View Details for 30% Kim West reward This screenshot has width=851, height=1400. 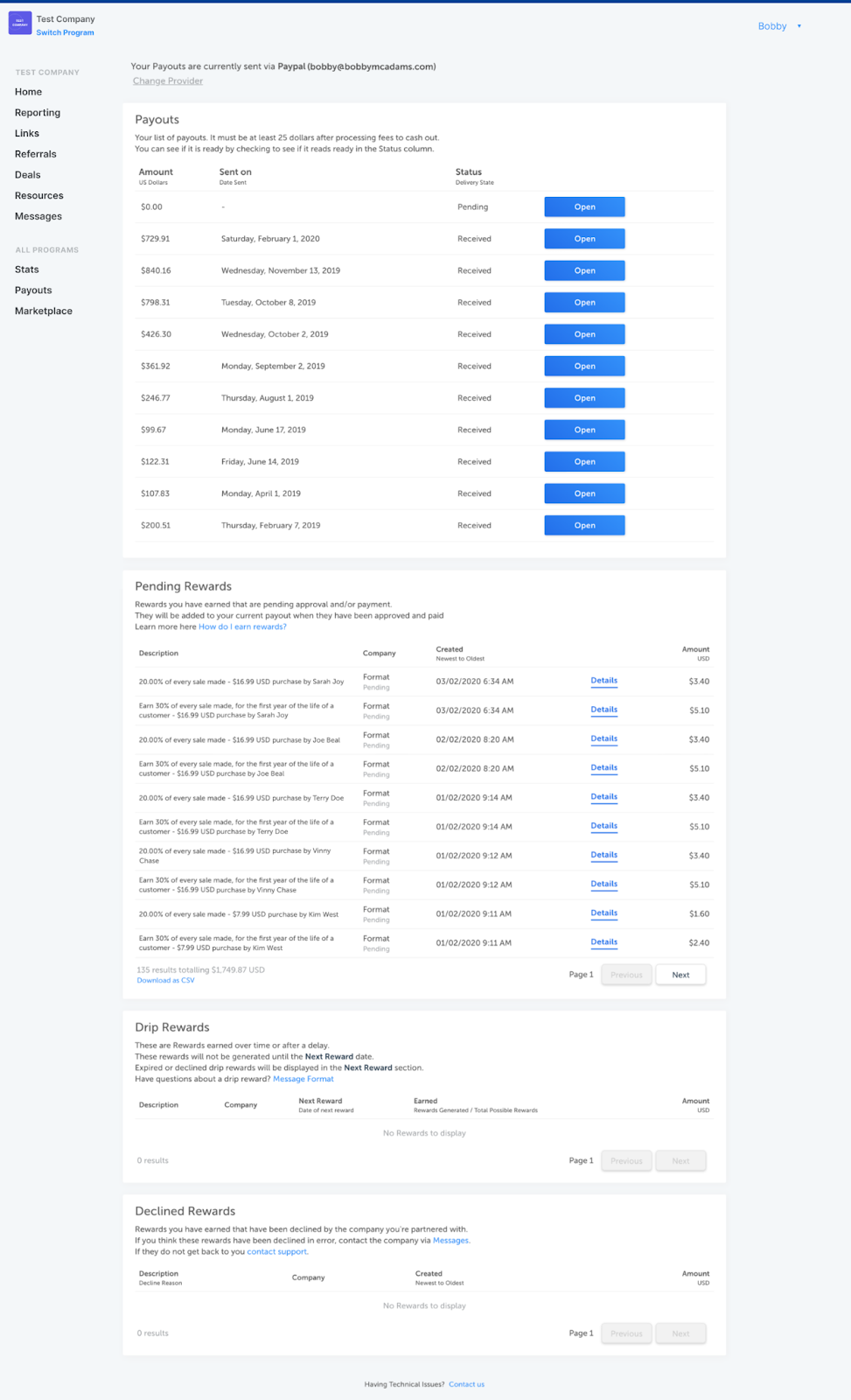click(x=603, y=942)
